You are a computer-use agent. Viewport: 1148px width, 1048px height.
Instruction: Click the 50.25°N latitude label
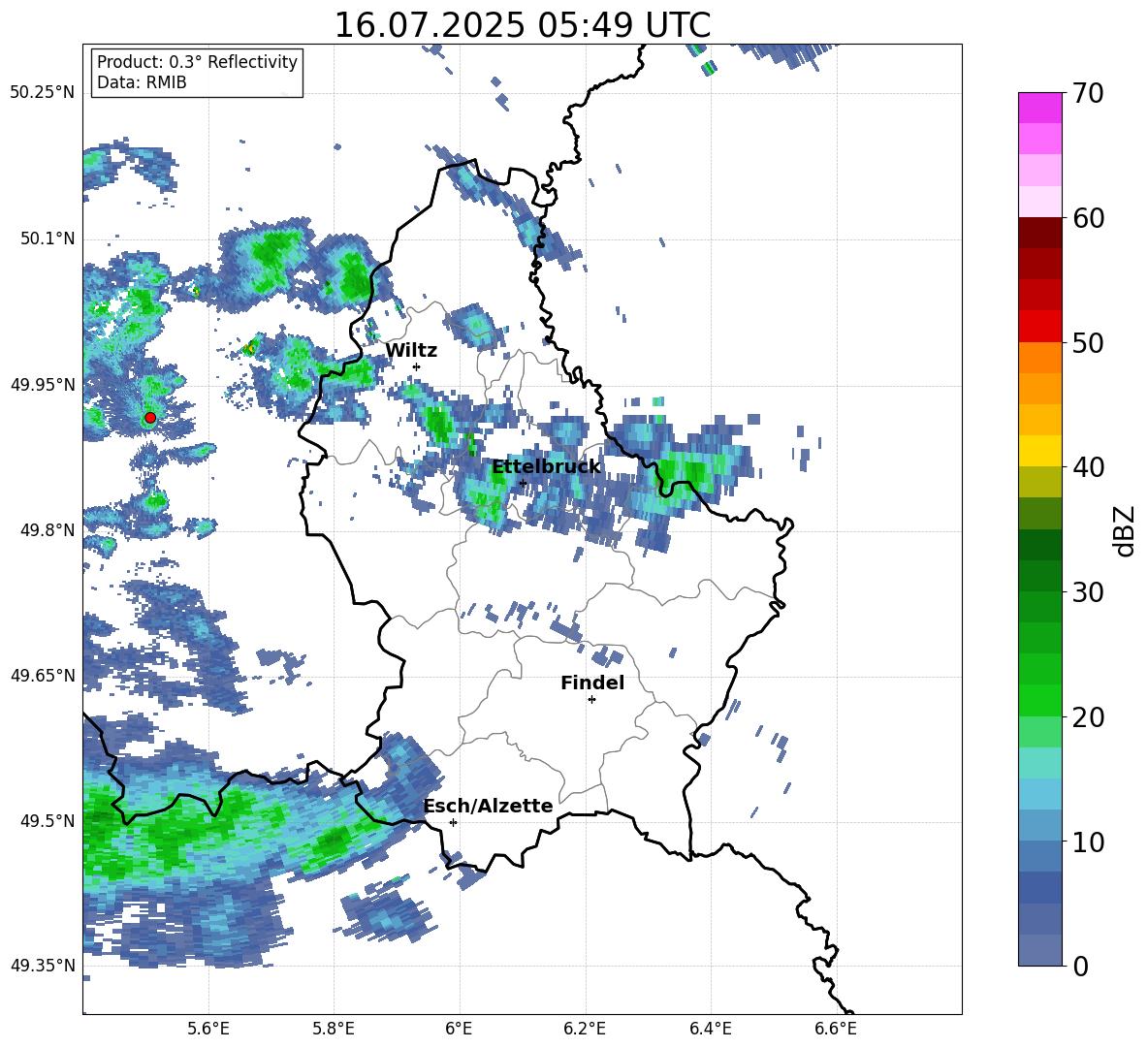pos(43,93)
